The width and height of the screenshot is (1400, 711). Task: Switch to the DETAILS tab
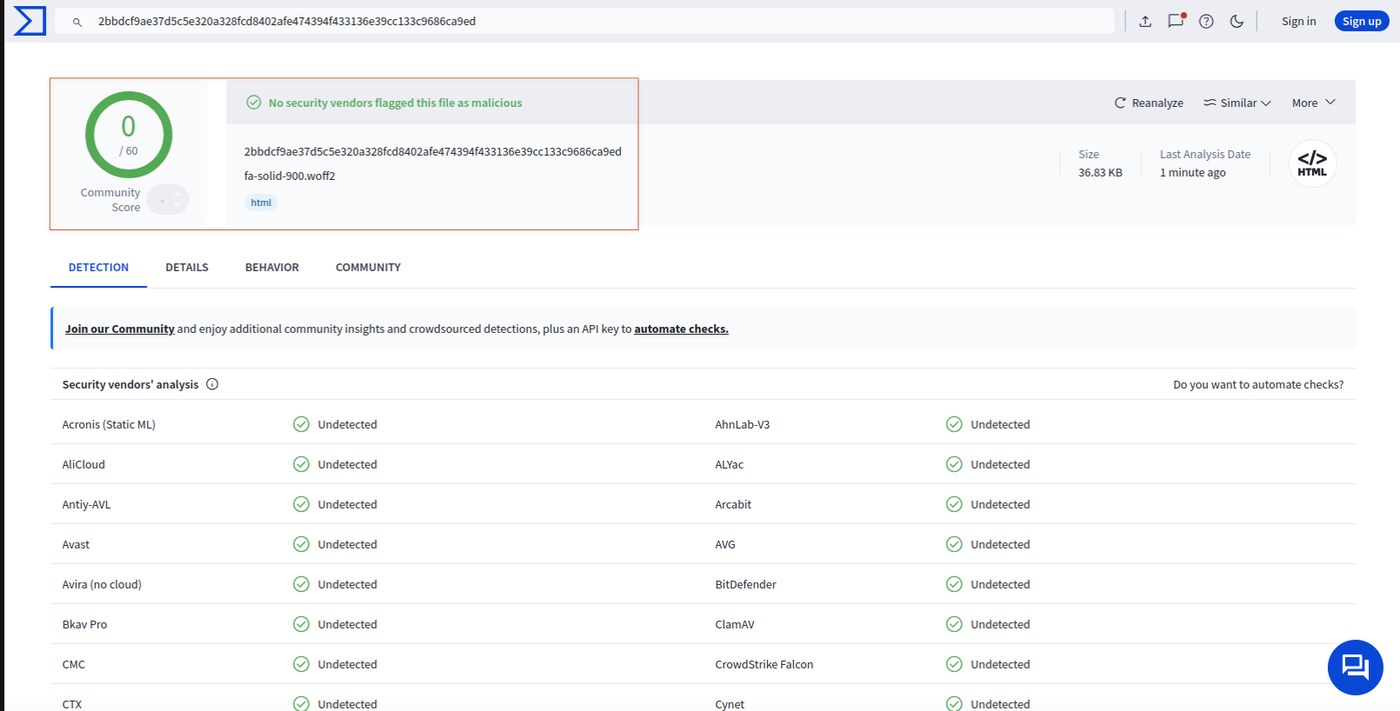pyautogui.click(x=187, y=268)
